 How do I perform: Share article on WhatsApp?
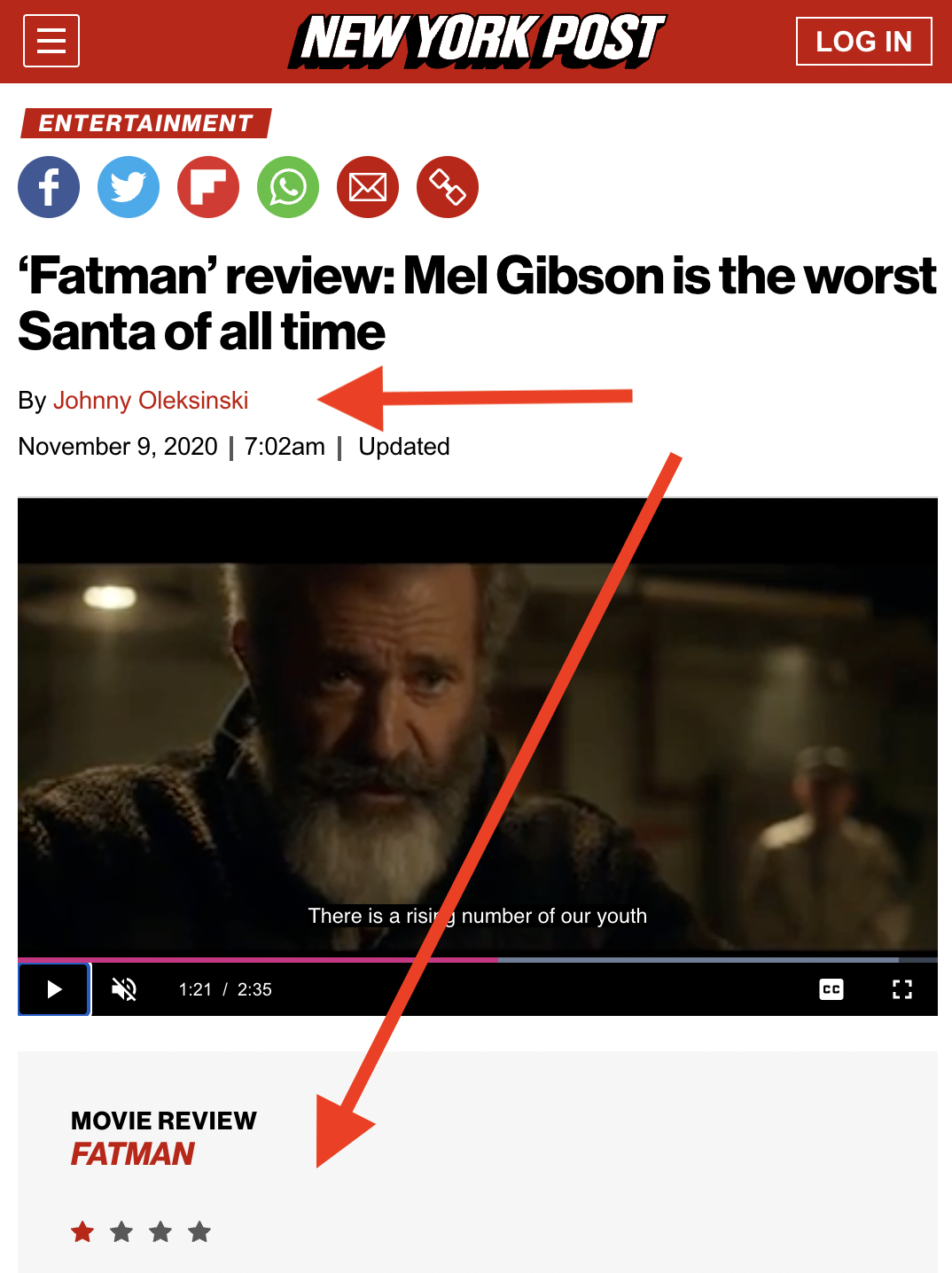(x=288, y=187)
